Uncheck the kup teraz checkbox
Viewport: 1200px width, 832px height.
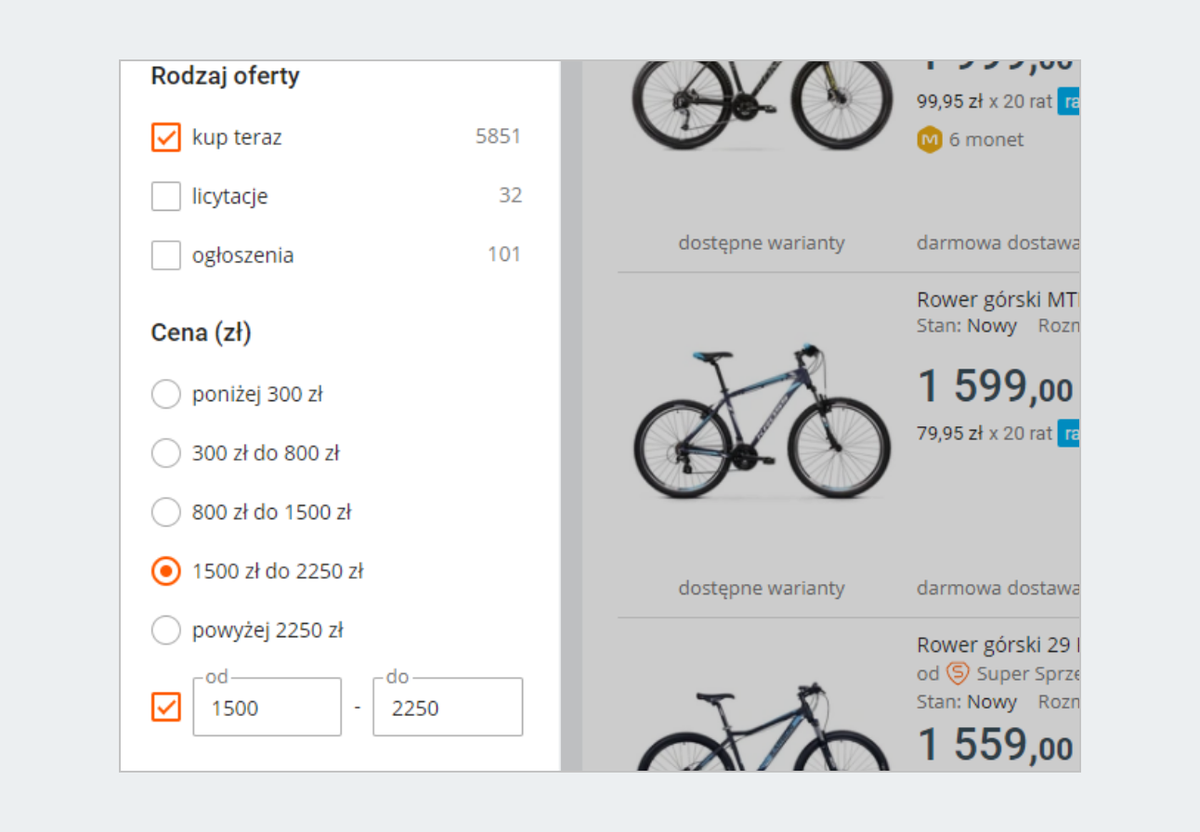point(166,137)
